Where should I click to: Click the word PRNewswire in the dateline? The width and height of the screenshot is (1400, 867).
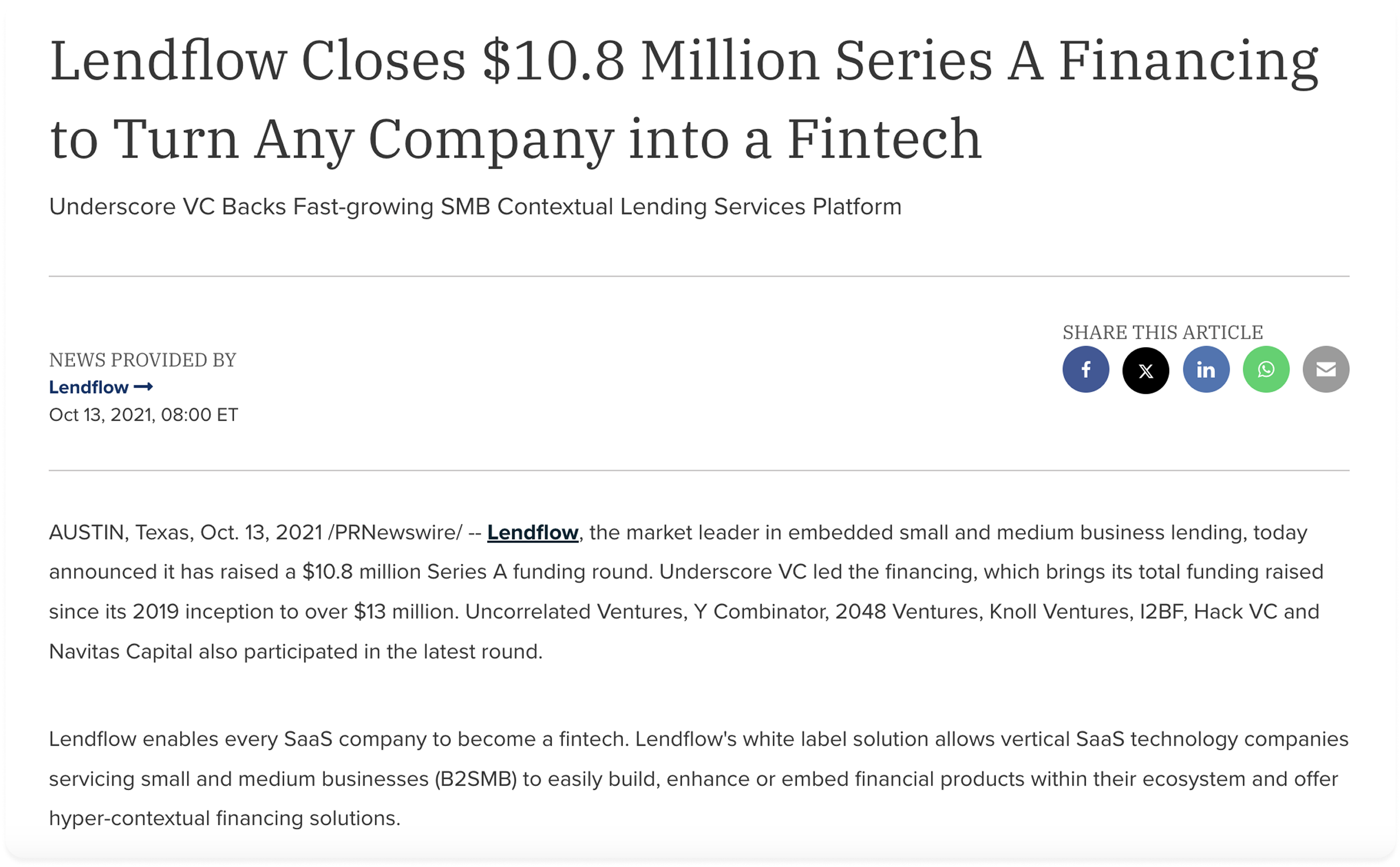click(395, 532)
